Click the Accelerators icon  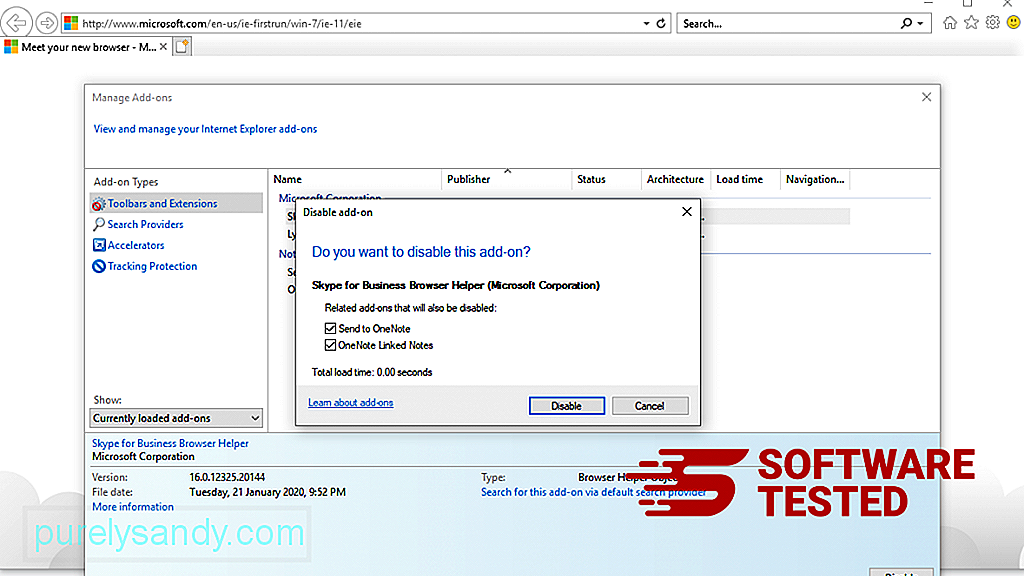tap(99, 246)
